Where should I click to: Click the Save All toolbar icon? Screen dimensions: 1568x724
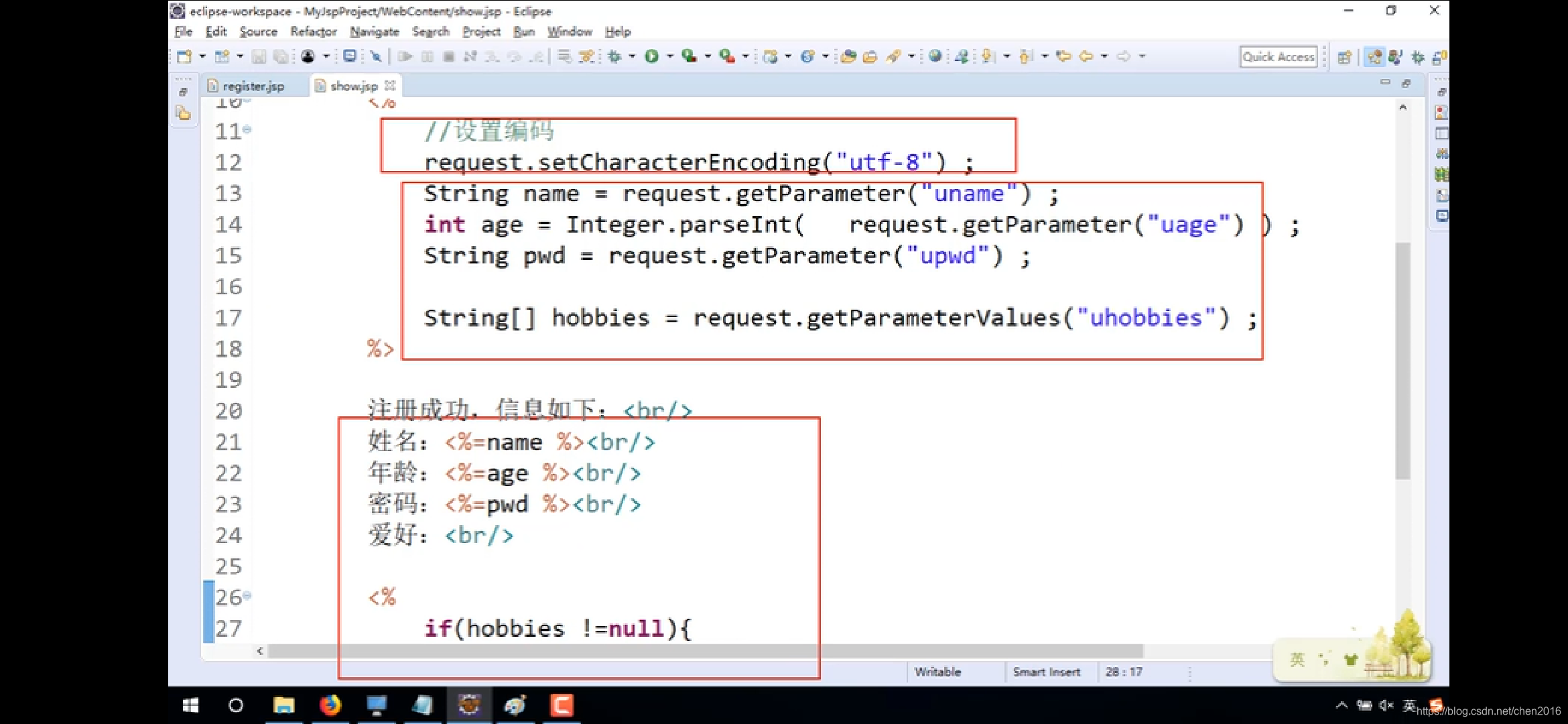[x=281, y=57]
